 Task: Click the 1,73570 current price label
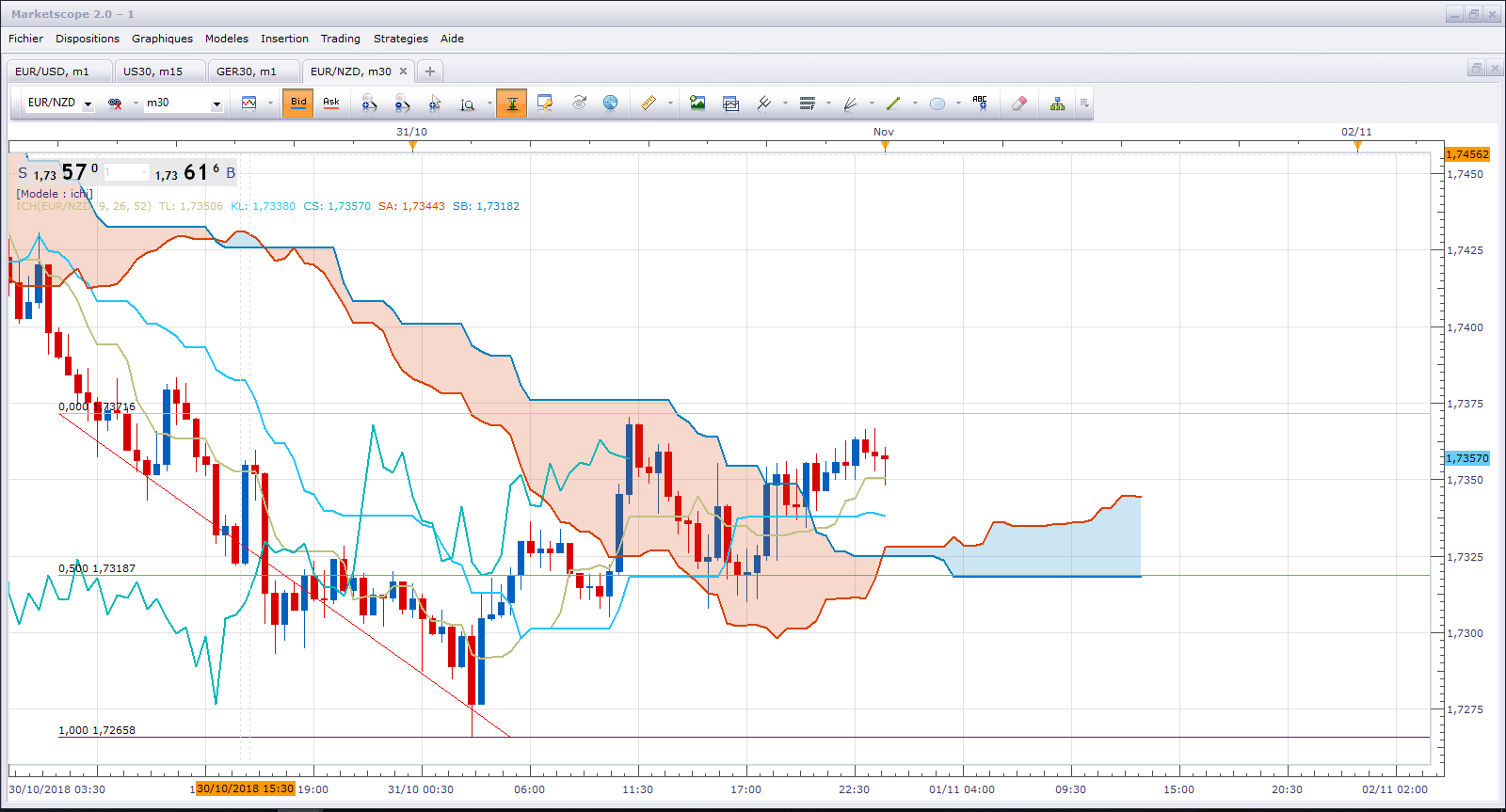[x=1467, y=458]
